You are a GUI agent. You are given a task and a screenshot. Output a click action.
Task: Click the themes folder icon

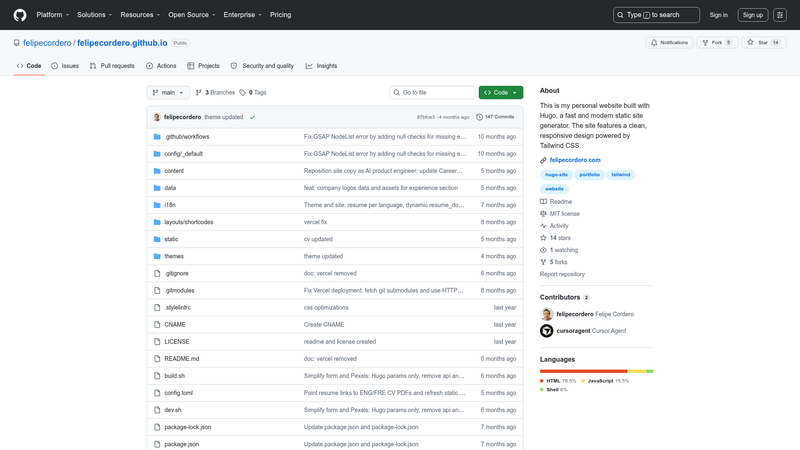tap(157, 256)
